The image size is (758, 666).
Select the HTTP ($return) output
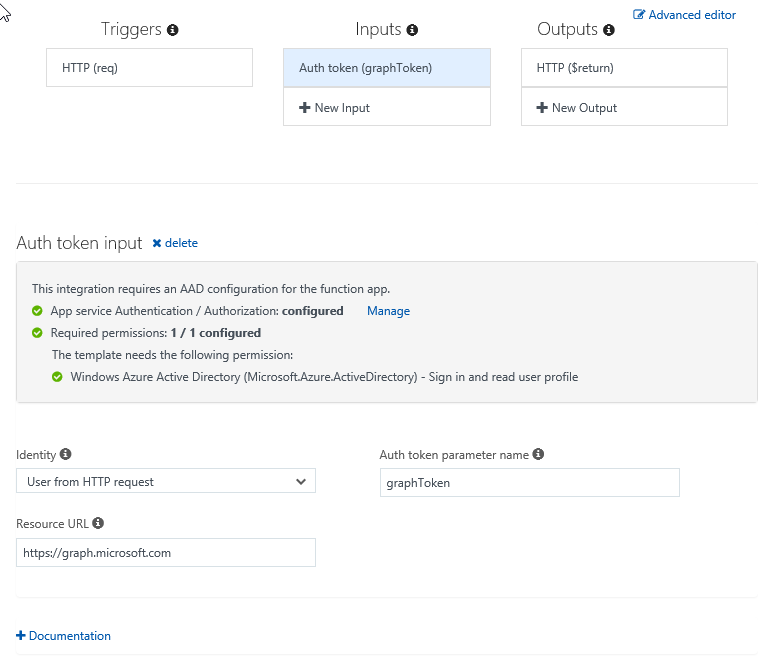tap(624, 68)
